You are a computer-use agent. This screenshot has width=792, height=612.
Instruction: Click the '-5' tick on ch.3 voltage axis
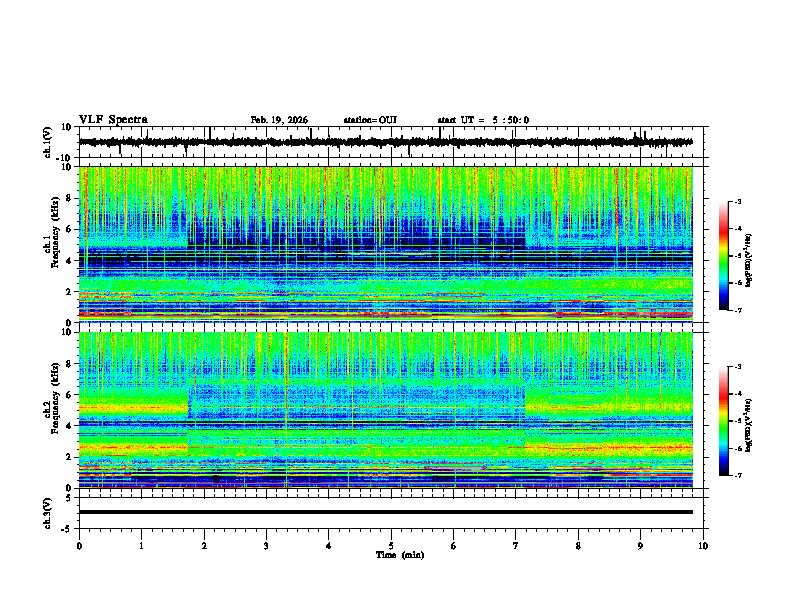tap(68, 529)
